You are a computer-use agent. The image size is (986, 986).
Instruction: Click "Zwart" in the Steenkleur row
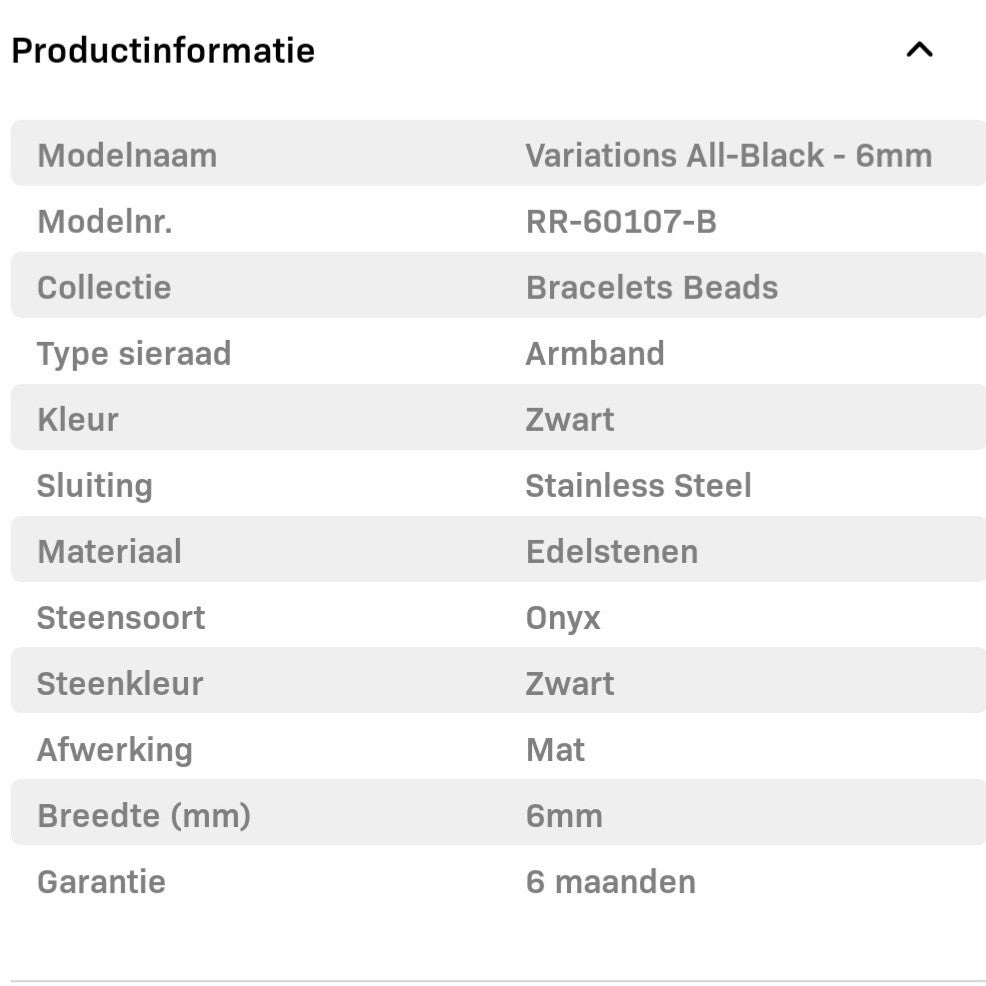pos(569,683)
